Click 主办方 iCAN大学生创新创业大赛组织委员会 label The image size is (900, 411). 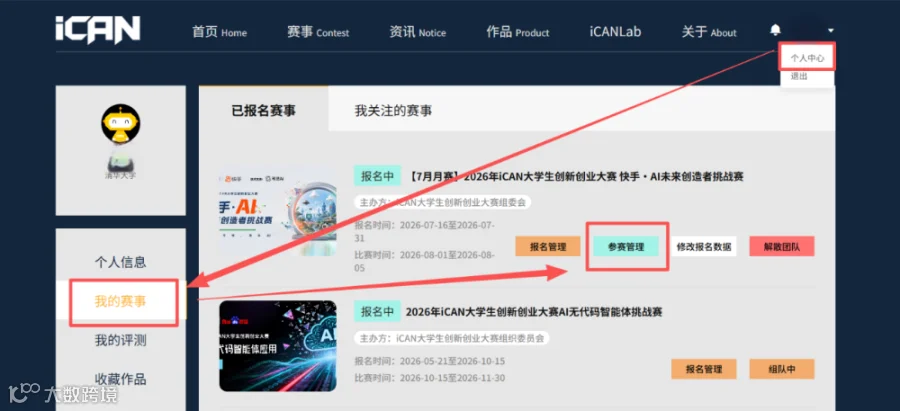tap(452, 338)
